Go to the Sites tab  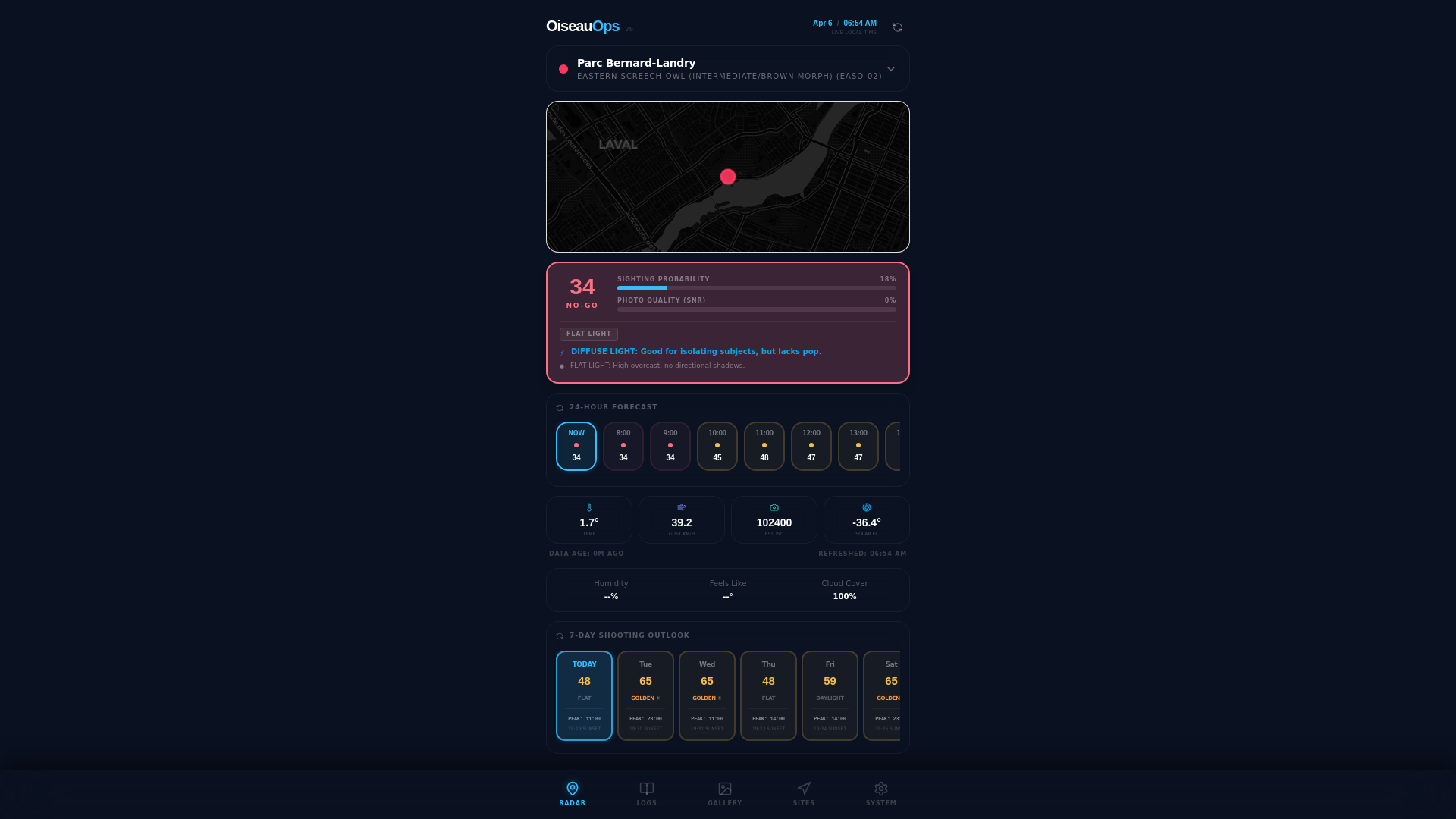[x=804, y=794]
